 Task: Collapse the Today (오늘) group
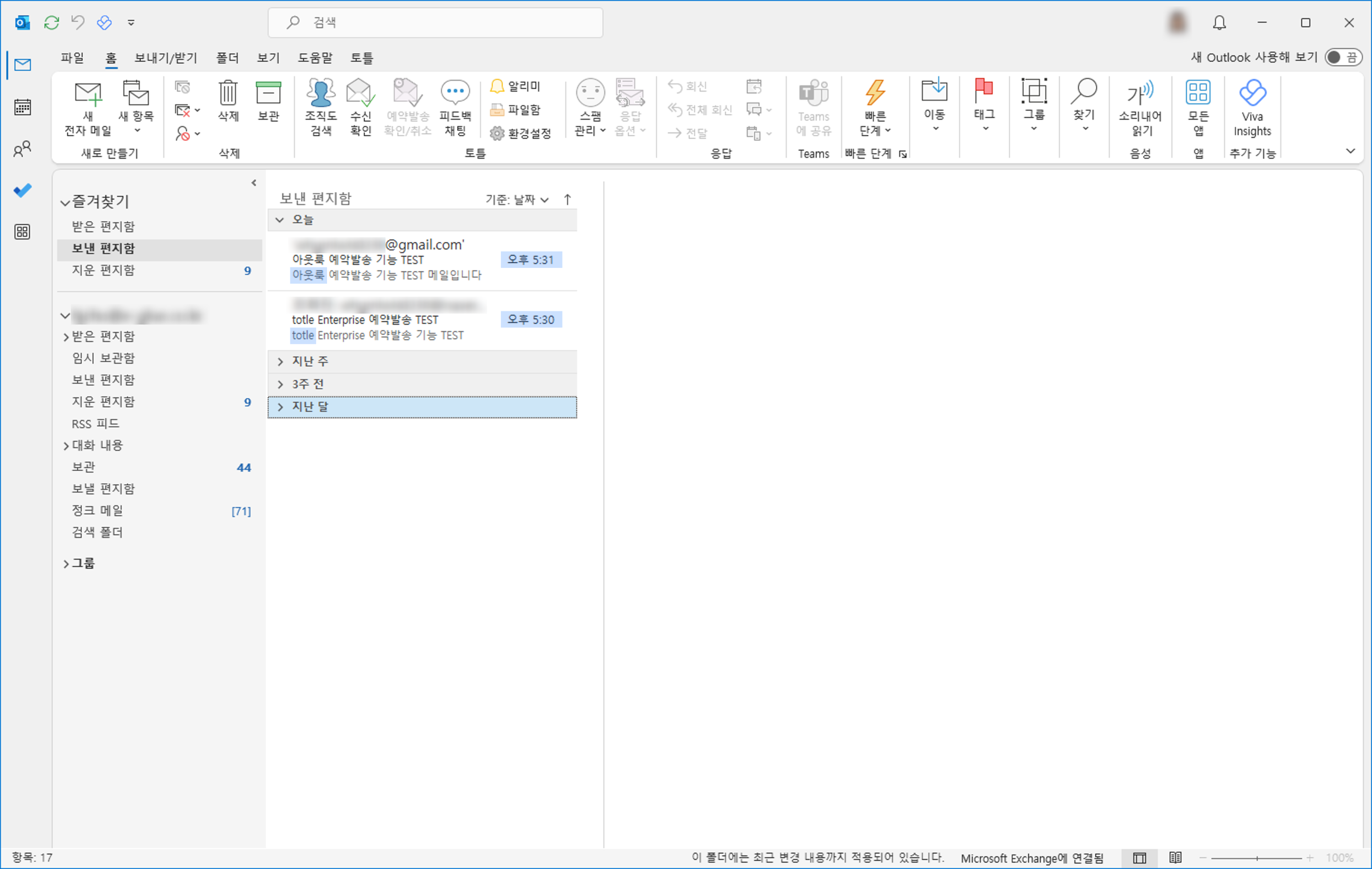[280, 220]
